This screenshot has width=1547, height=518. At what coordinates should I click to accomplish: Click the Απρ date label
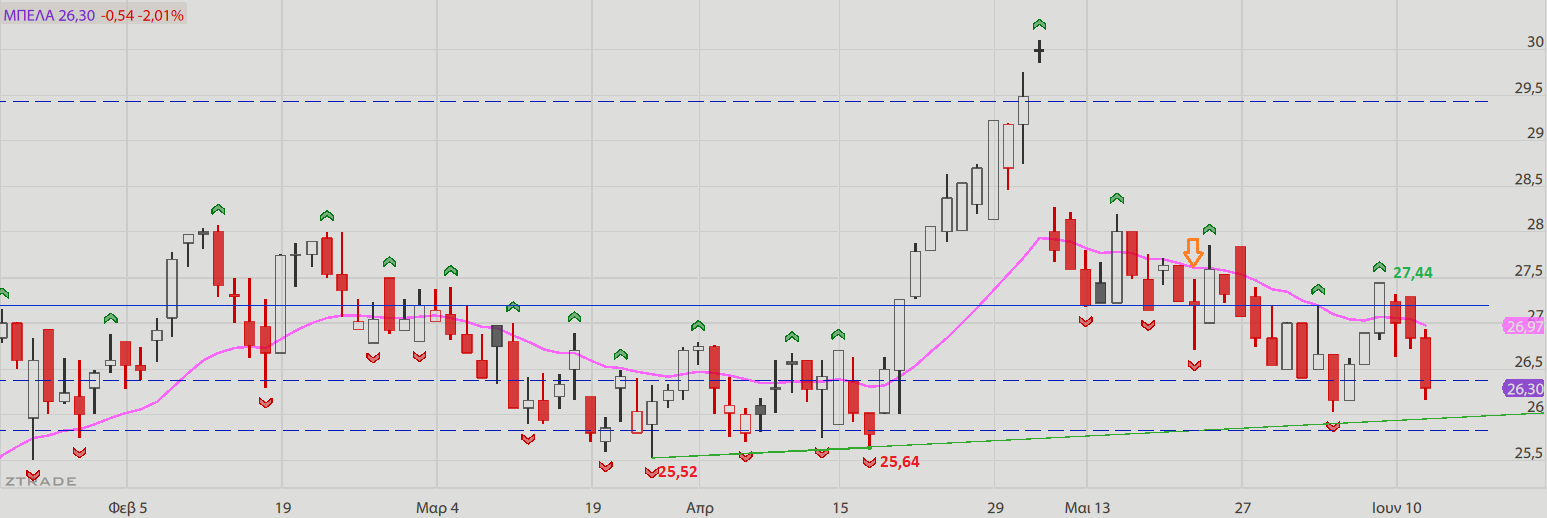pos(700,507)
